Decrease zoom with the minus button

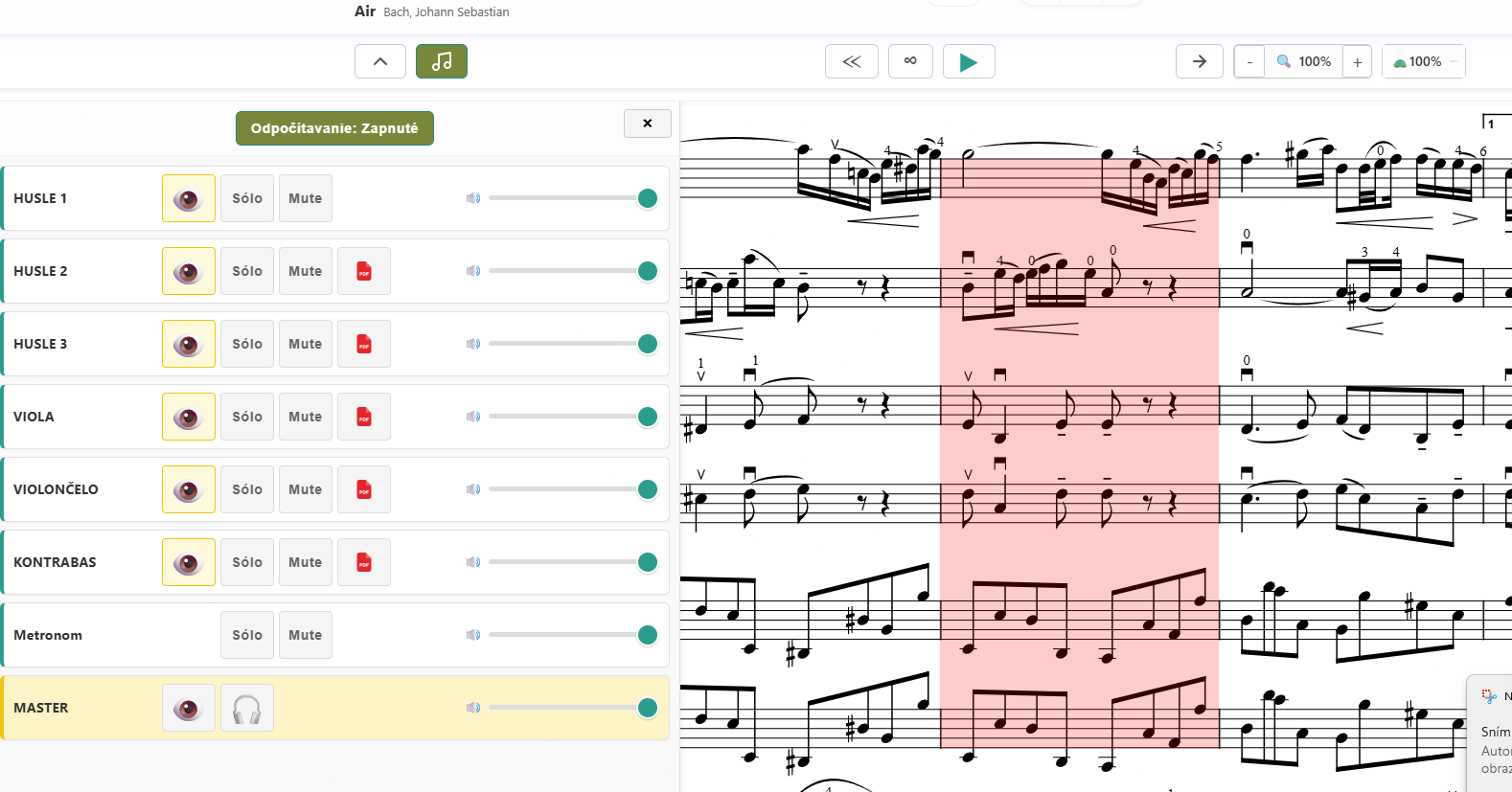pos(1249,61)
